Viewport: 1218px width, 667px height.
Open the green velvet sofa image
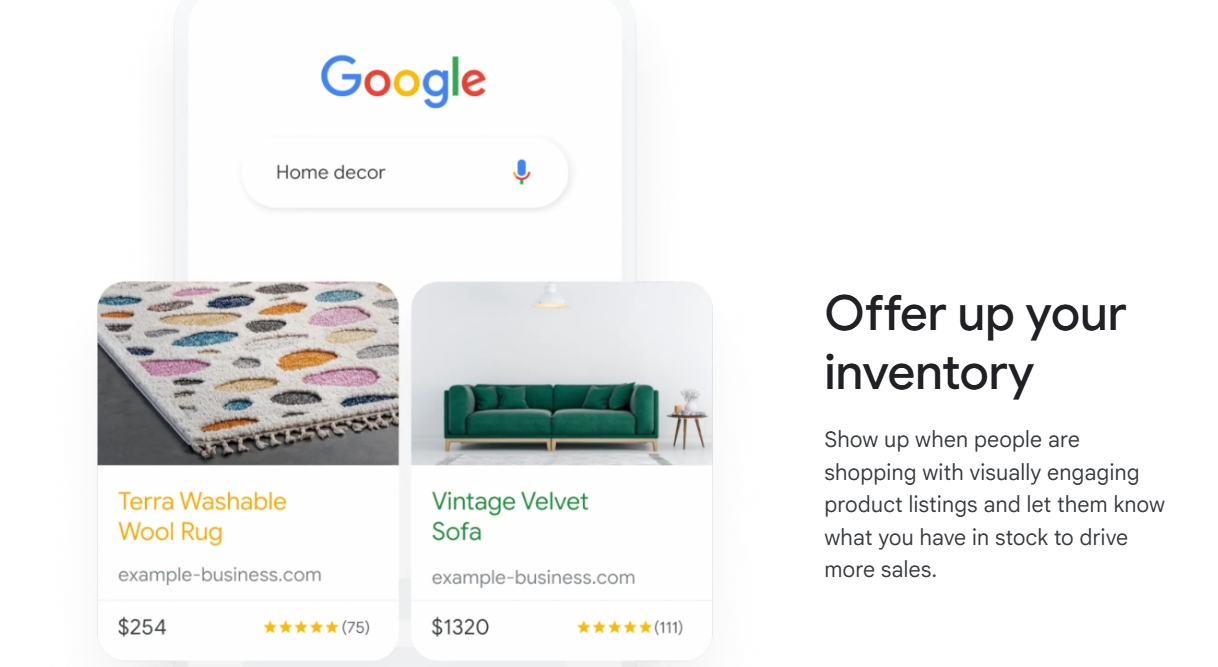562,373
